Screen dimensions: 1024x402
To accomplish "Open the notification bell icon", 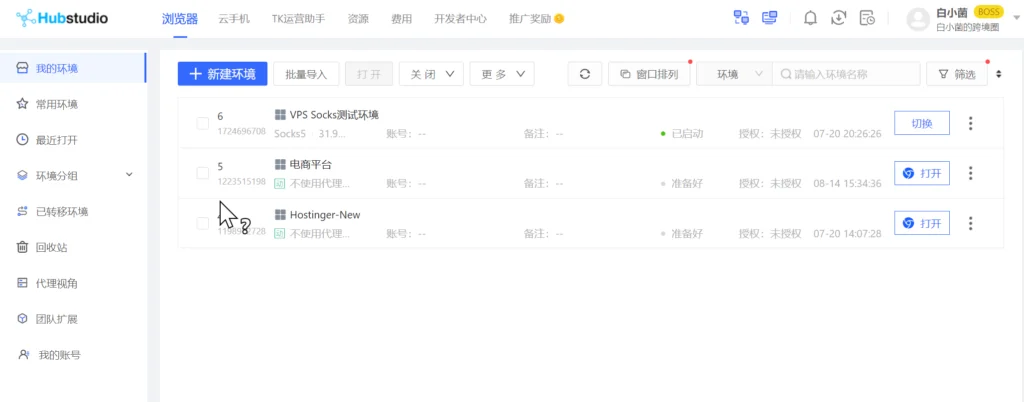I will pyautogui.click(x=810, y=18).
